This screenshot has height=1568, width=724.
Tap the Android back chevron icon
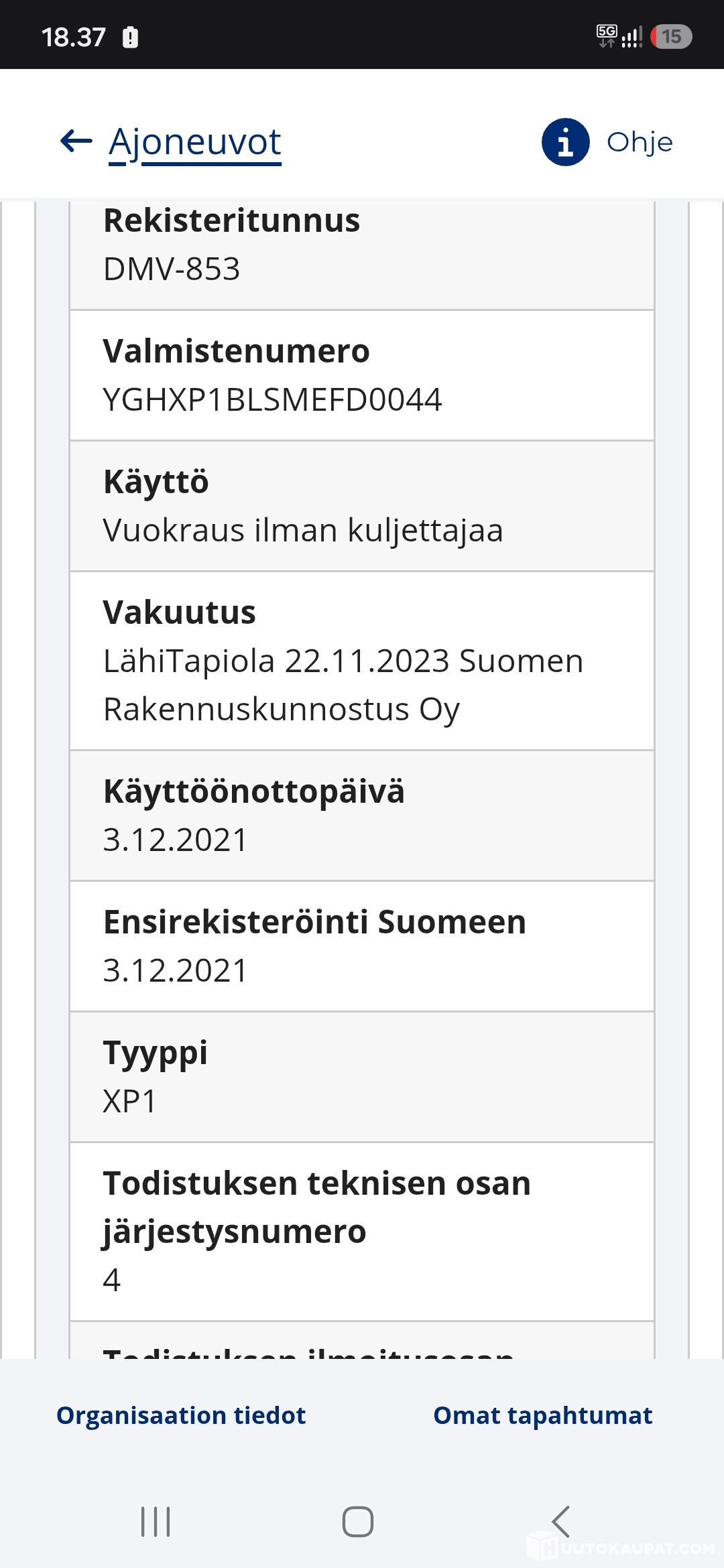560,1521
